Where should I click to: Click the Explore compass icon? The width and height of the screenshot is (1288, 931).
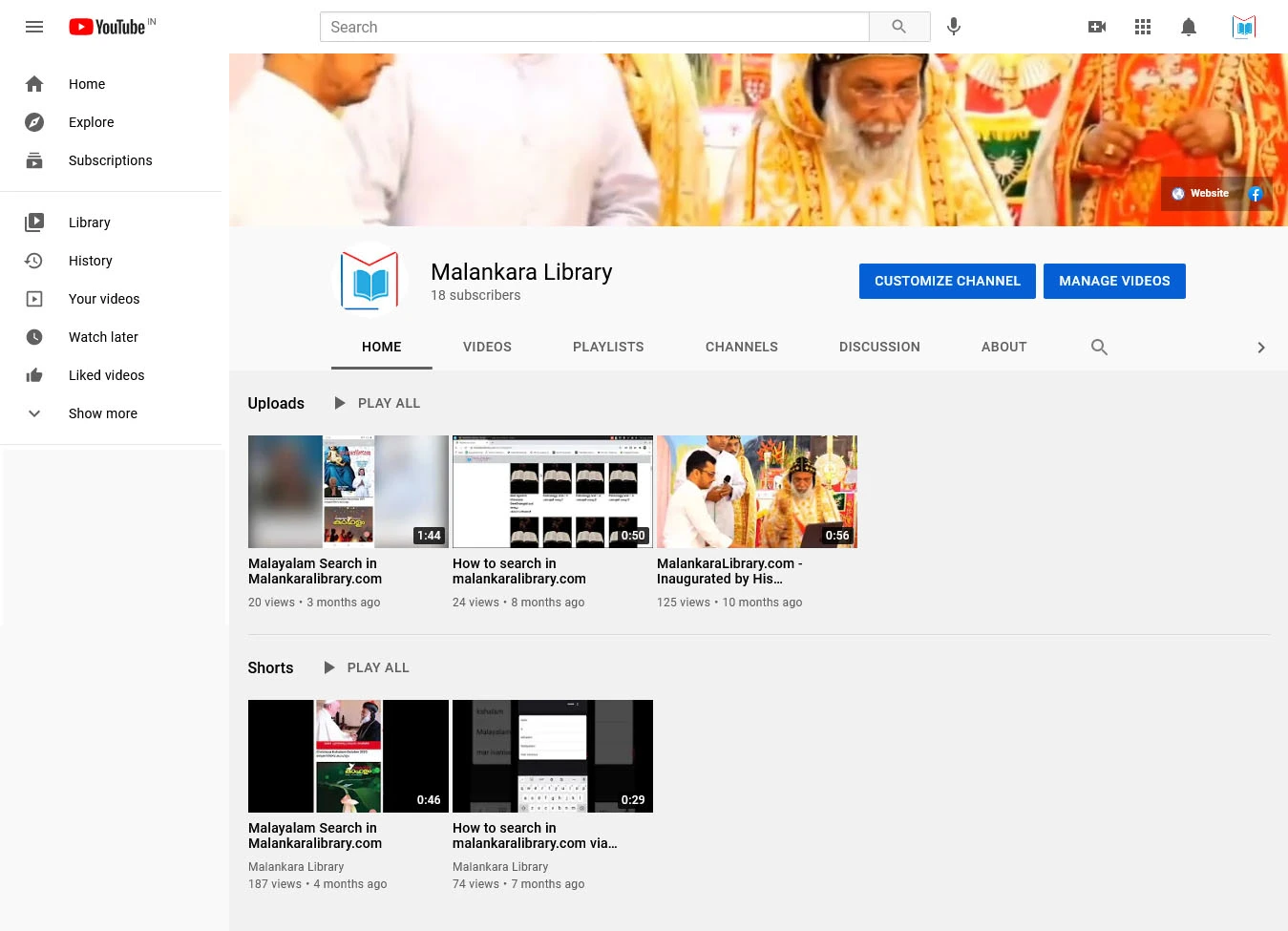34,122
